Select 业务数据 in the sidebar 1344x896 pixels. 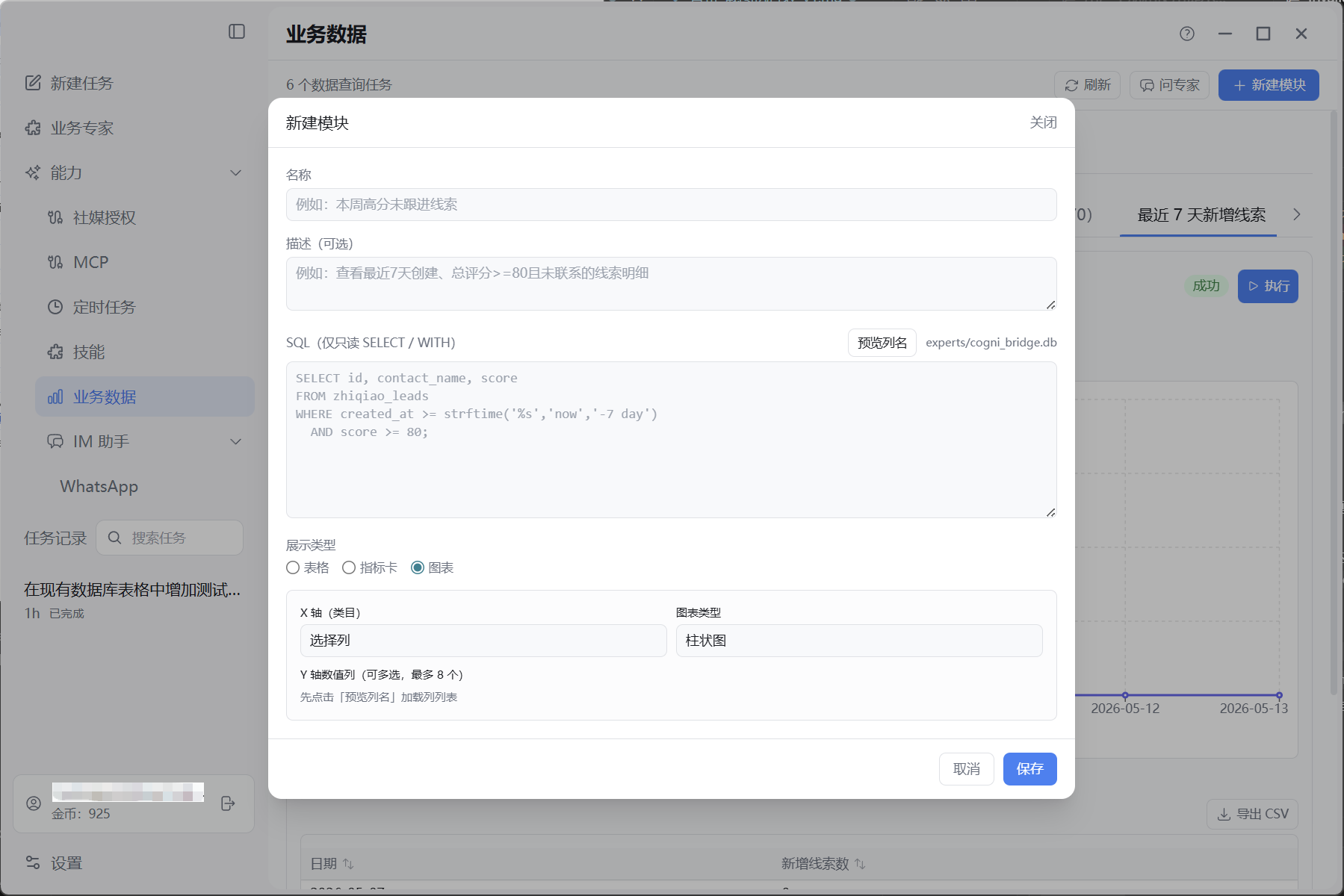click(145, 396)
